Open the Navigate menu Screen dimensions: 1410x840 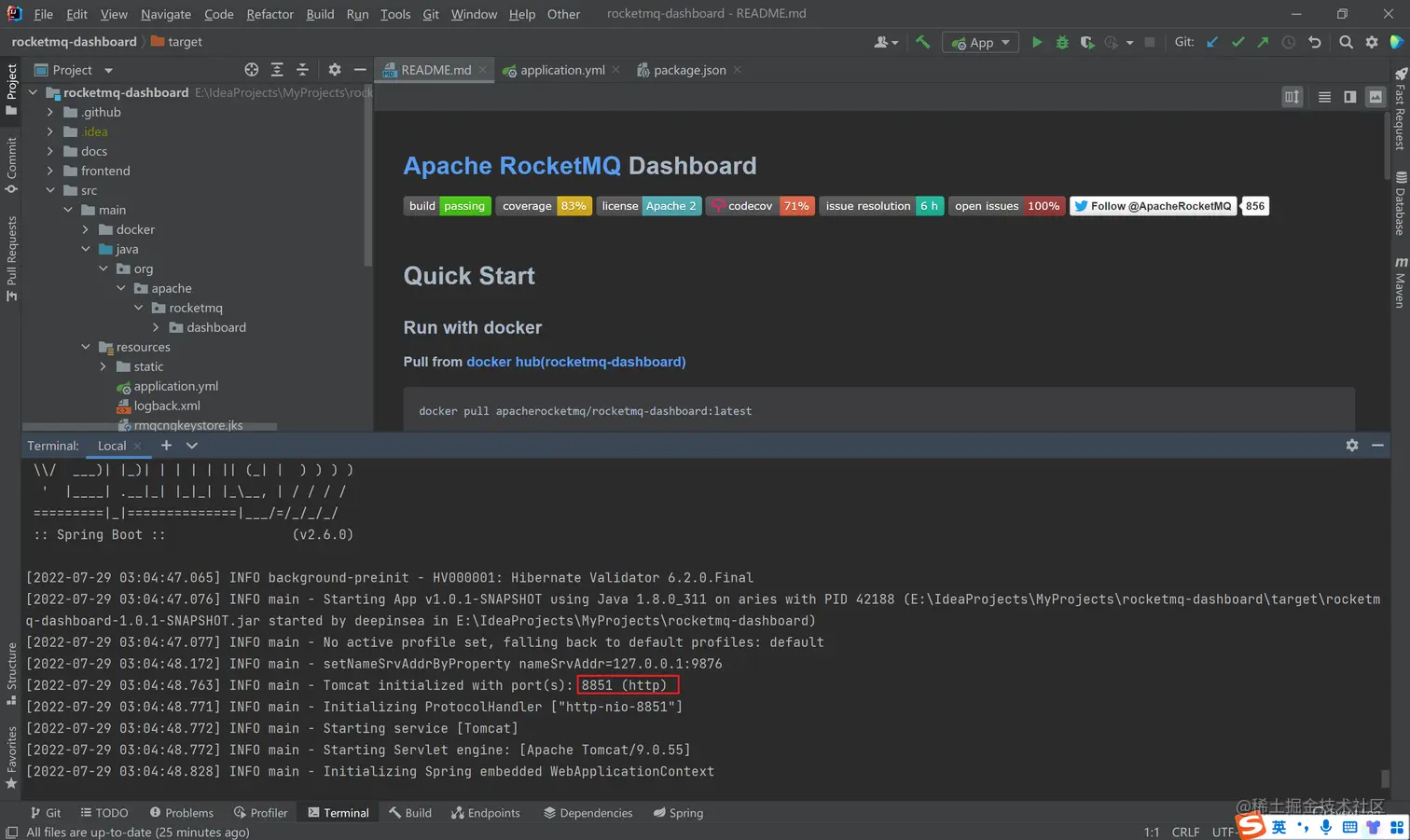[x=166, y=14]
